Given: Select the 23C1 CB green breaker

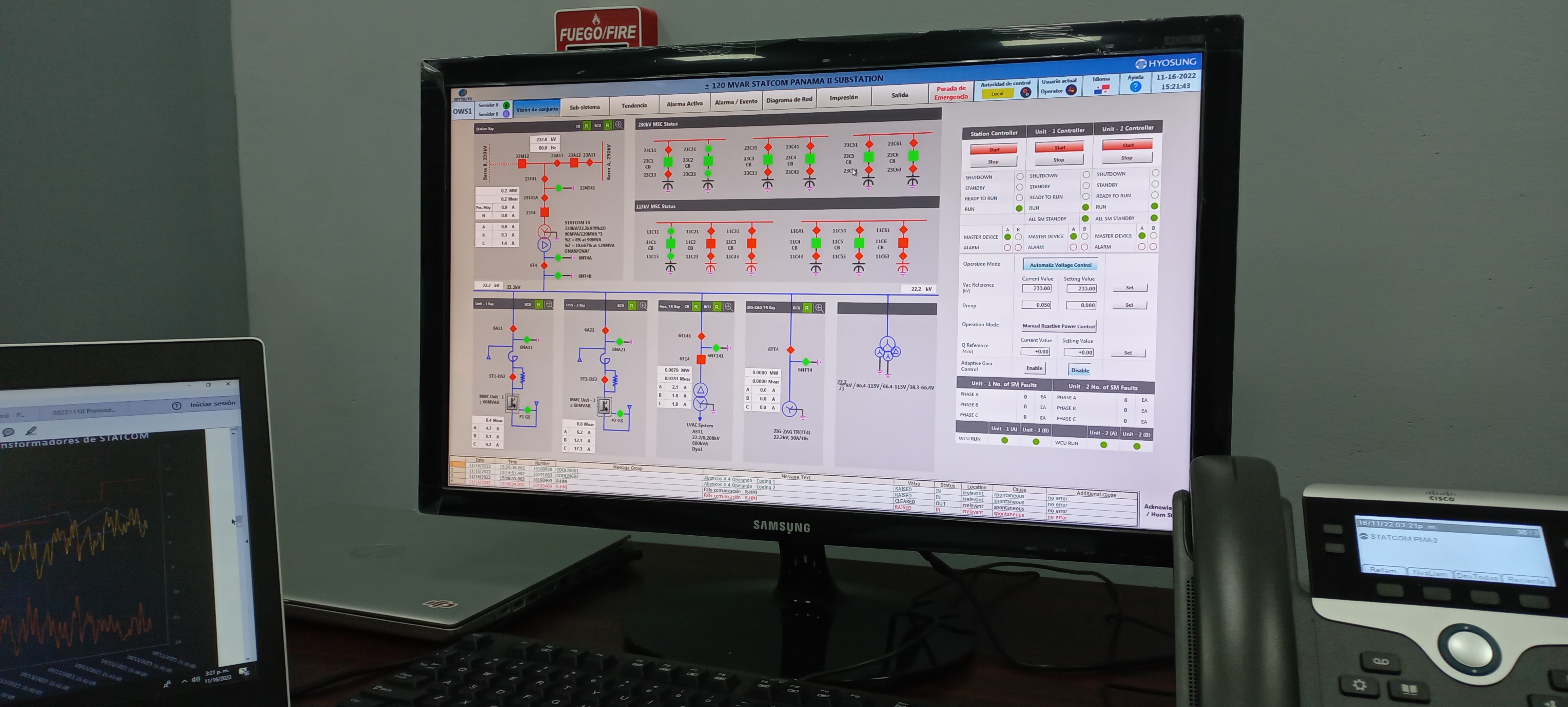Looking at the screenshot, I should point(668,161).
